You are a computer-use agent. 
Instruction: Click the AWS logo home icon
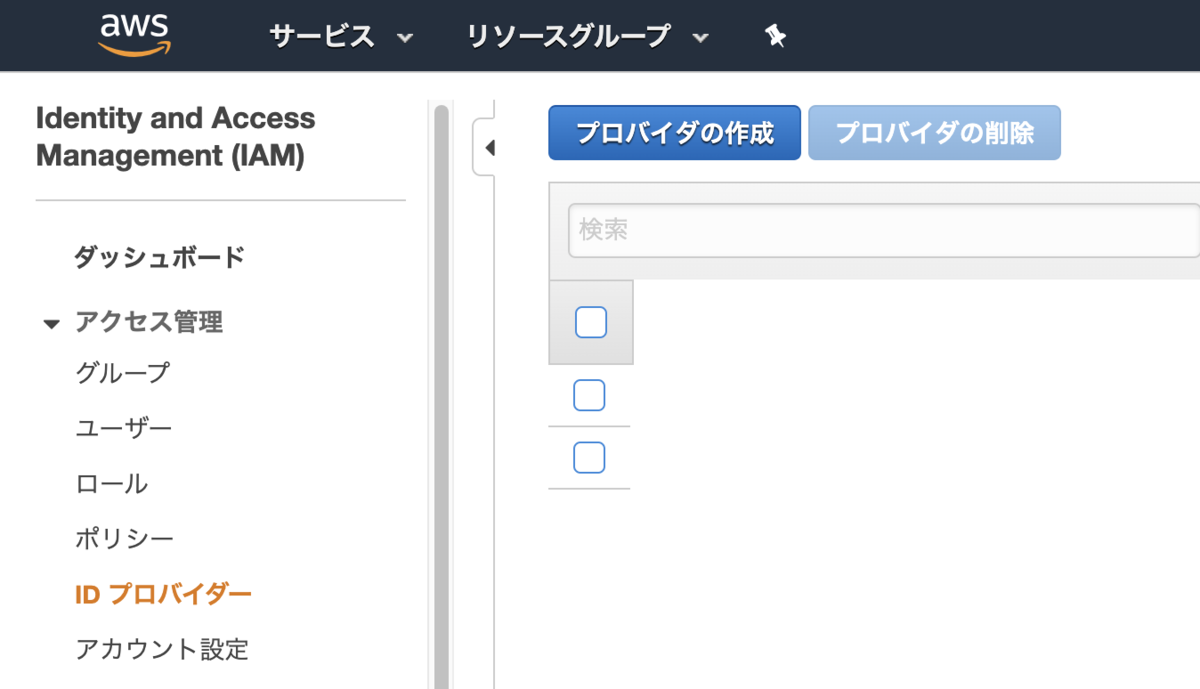click(x=135, y=36)
